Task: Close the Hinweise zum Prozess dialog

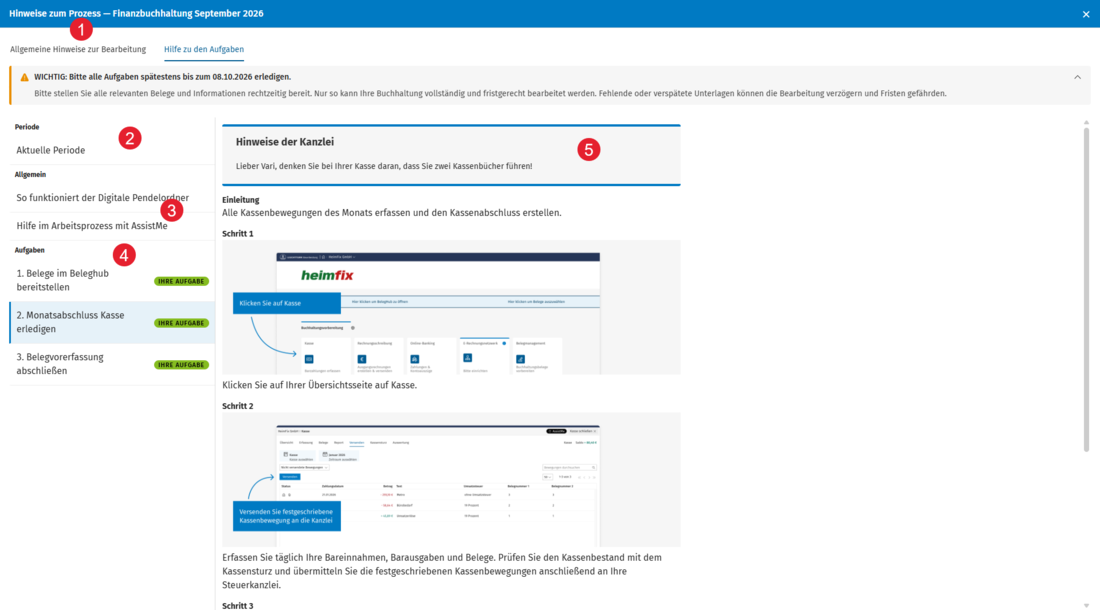Action: [x=1085, y=14]
